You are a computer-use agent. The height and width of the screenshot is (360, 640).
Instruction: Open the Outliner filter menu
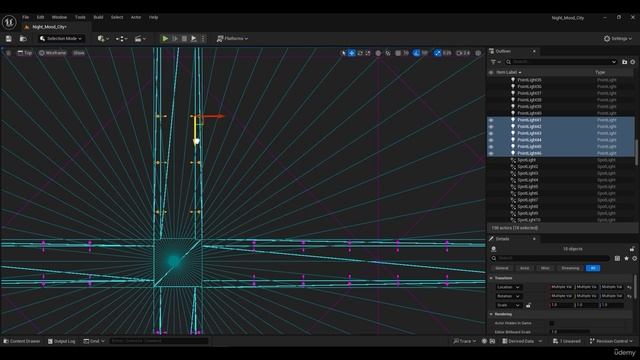point(496,62)
